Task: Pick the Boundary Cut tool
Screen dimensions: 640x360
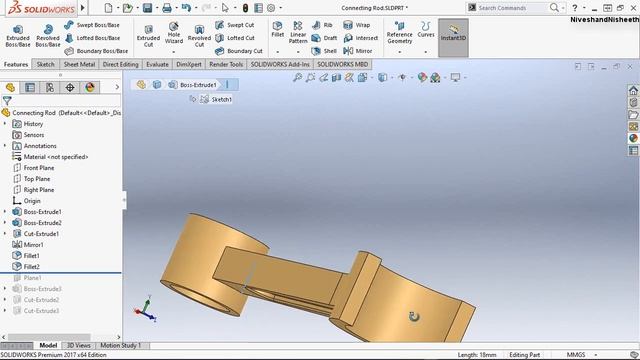Action: pos(239,51)
